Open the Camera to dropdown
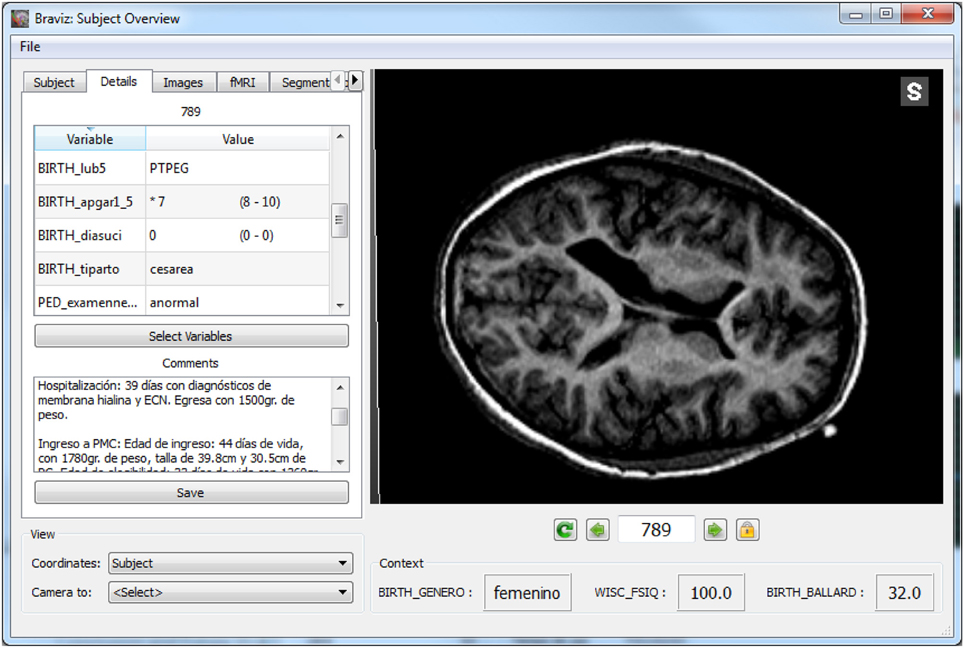Viewport: 964px width, 648px height. (231, 593)
